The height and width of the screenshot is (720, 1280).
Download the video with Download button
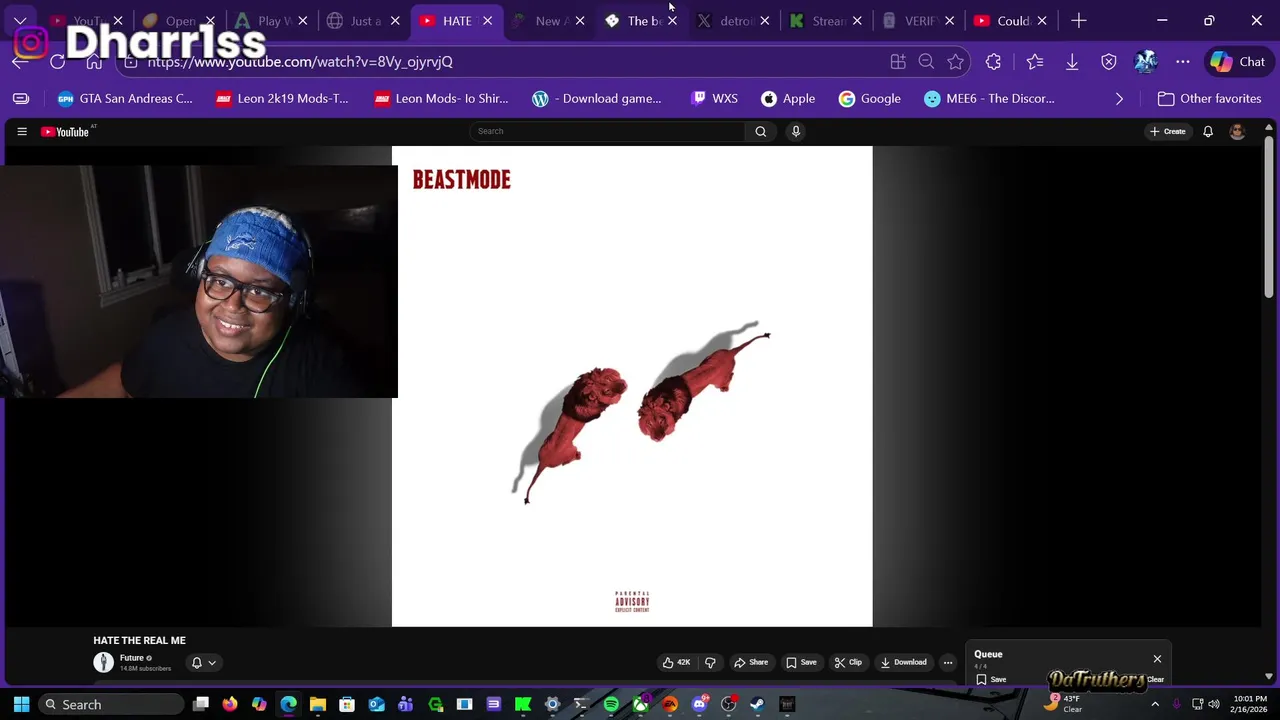point(903,662)
